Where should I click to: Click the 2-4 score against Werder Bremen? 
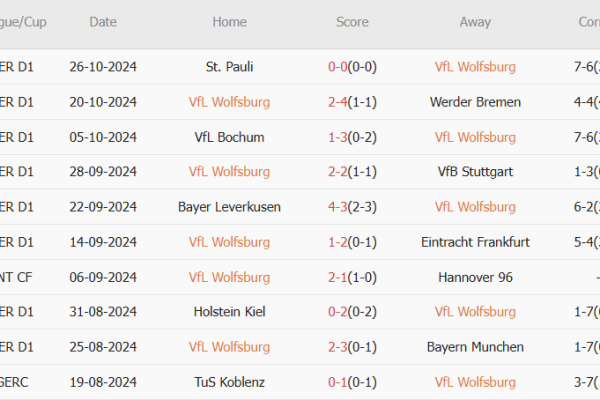point(351,102)
